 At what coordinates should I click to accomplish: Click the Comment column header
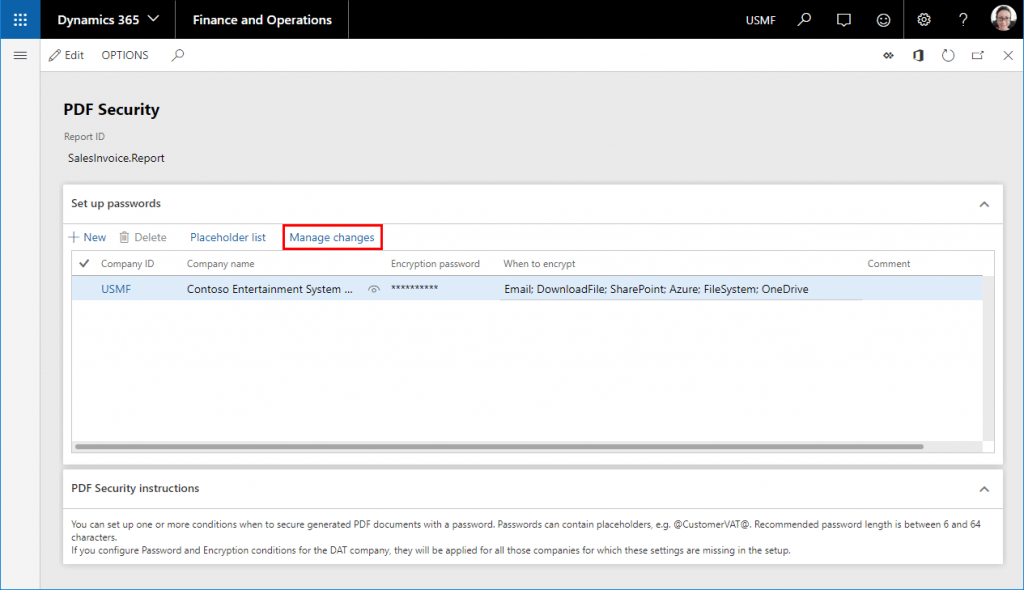click(x=888, y=264)
